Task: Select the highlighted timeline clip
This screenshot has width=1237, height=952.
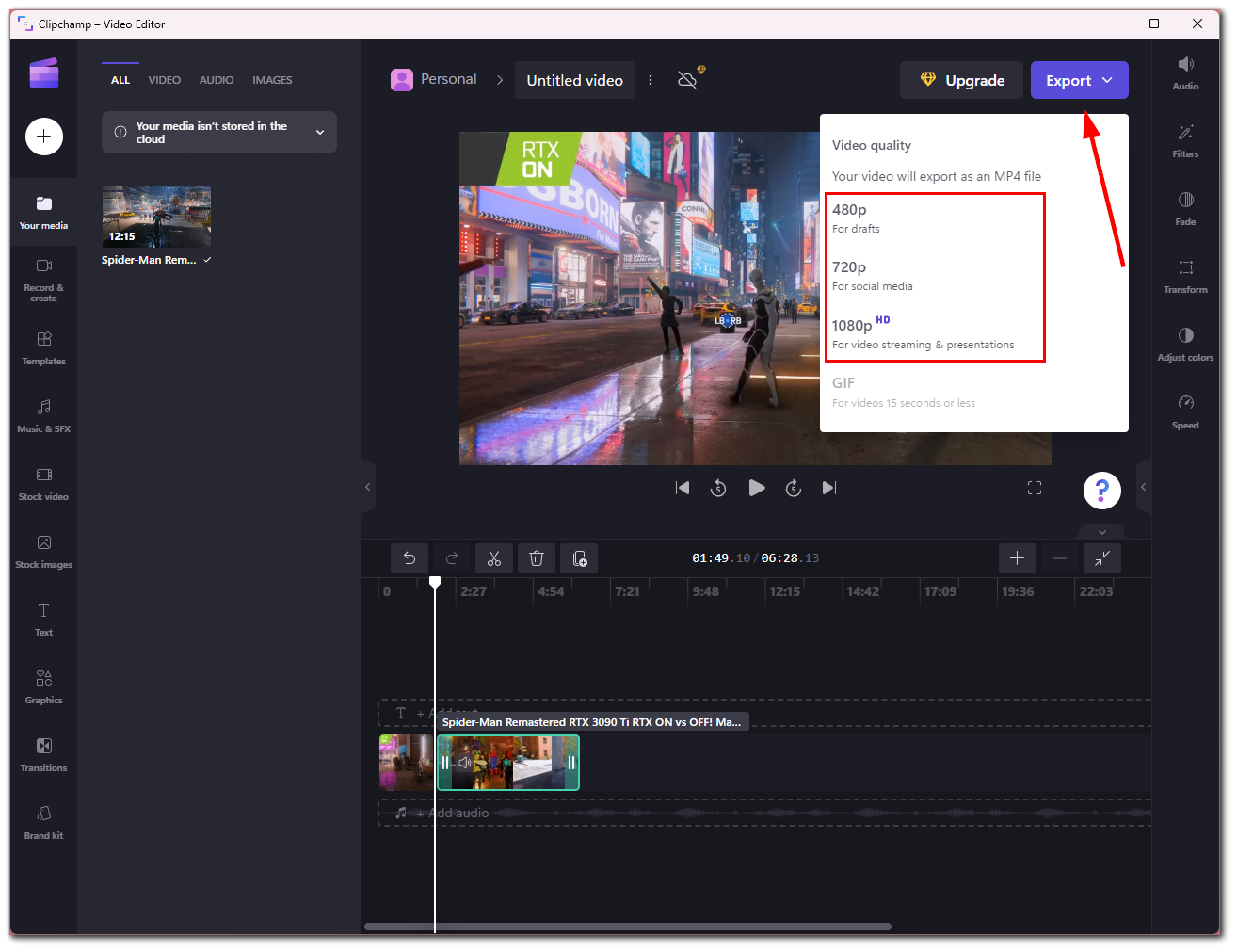Action: click(x=508, y=762)
